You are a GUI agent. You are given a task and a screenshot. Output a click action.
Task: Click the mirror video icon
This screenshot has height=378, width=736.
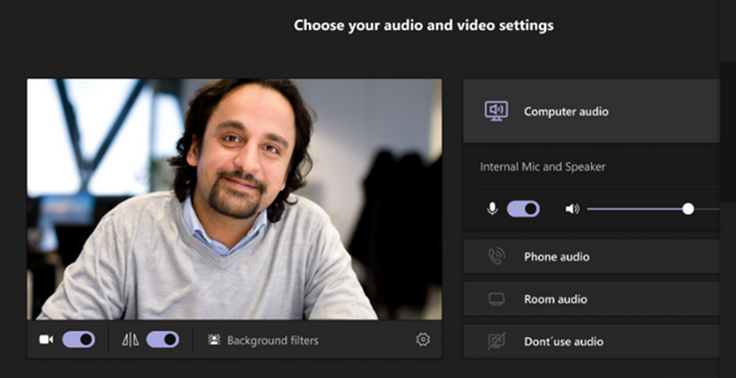click(130, 339)
